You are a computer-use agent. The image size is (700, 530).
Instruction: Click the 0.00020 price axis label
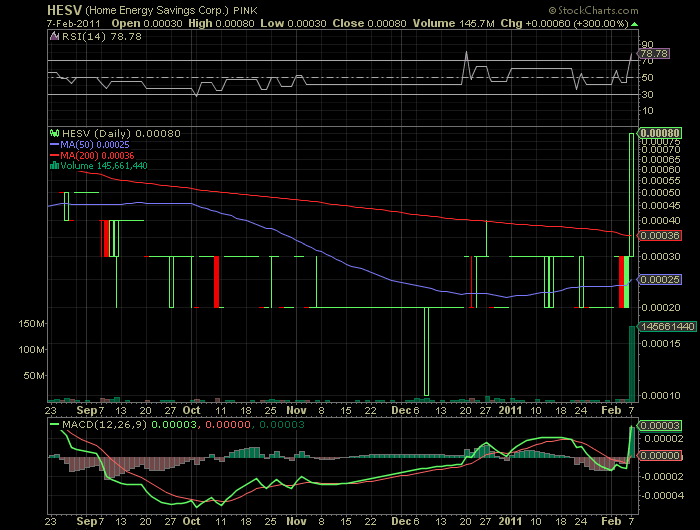[661, 307]
